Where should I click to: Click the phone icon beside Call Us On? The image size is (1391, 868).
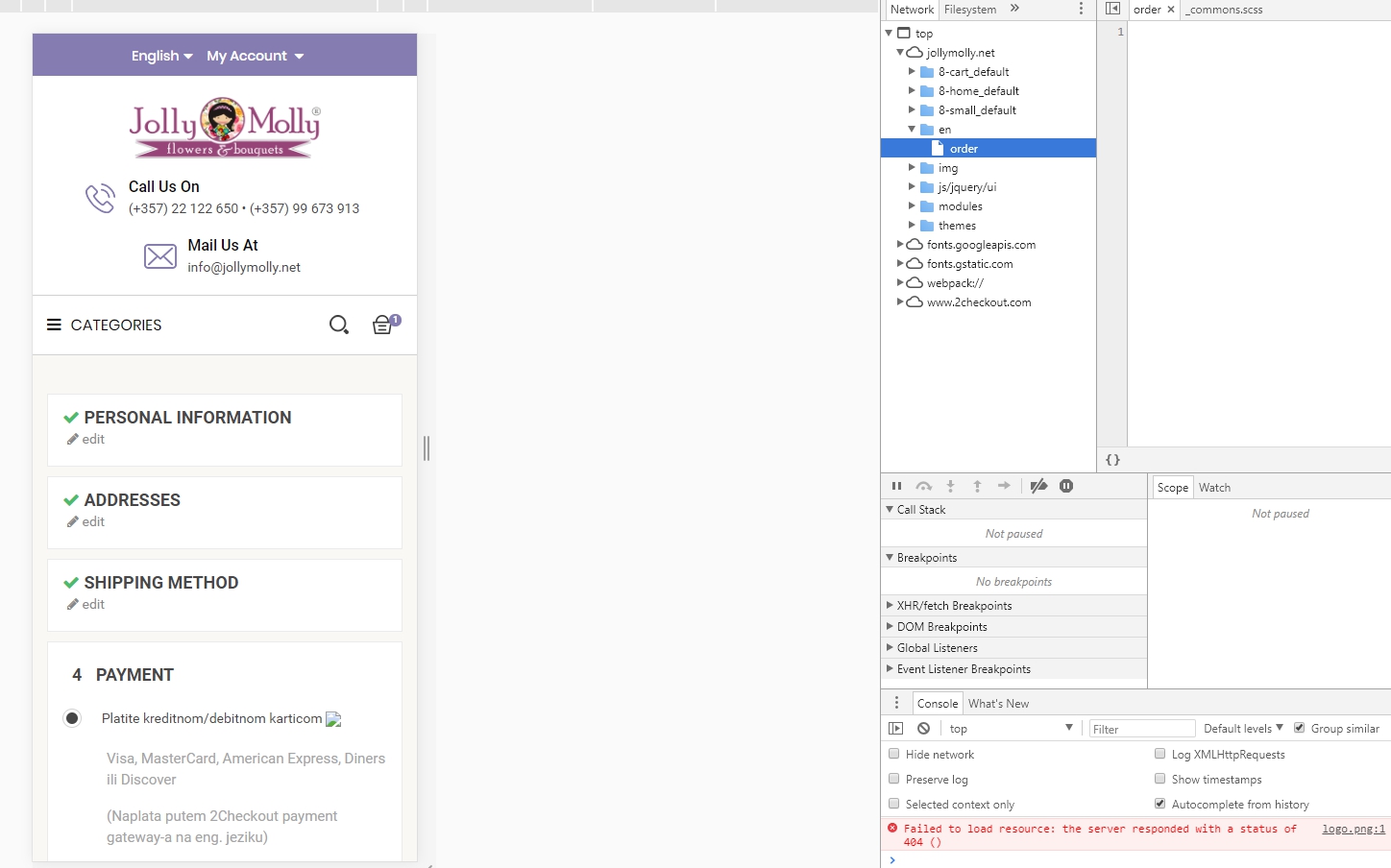pos(100,198)
